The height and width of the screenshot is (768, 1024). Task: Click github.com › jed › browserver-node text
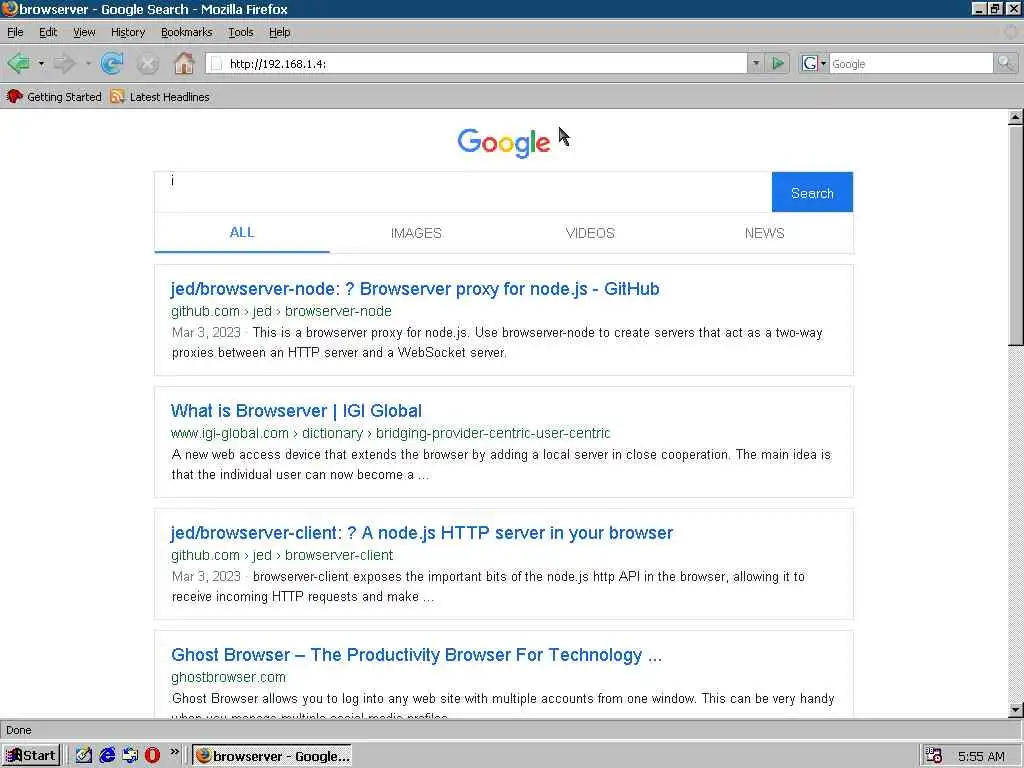[x=281, y=312]
